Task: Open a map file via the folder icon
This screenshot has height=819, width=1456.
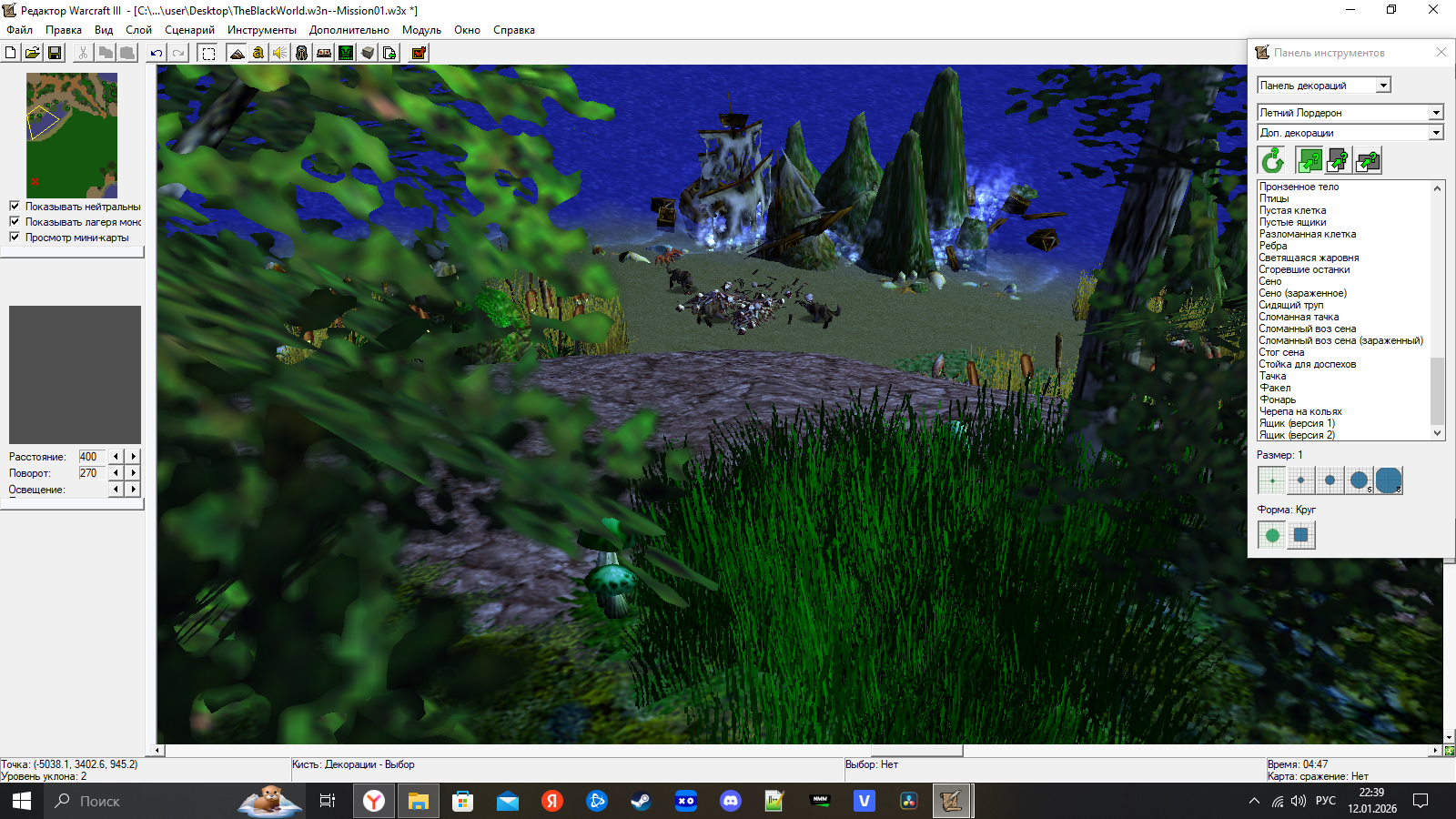Action: tap(33, 53)
